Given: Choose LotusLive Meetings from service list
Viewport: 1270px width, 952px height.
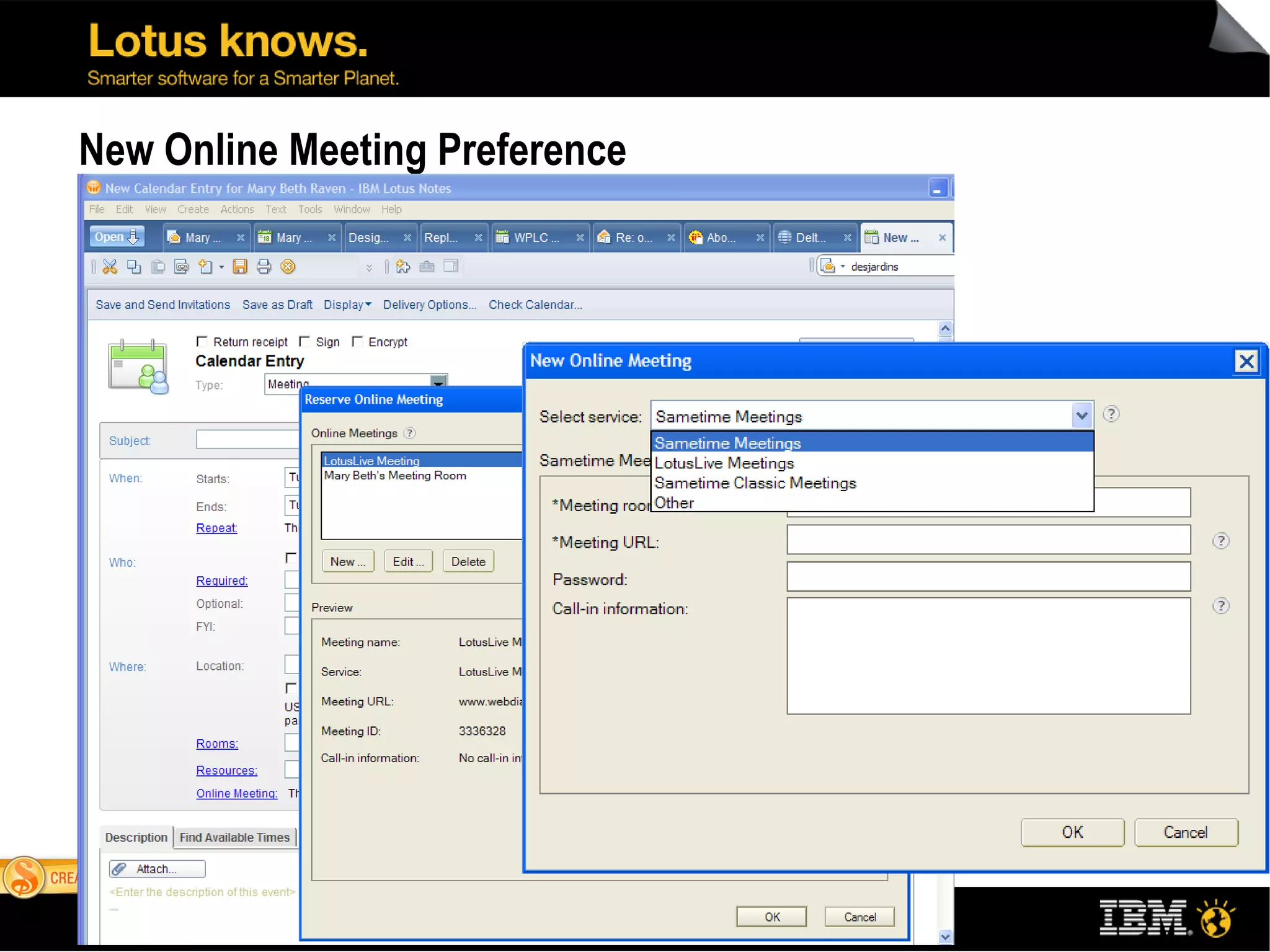Looking at the screenshot, I should pyautogui.click(x=872, y=463).
